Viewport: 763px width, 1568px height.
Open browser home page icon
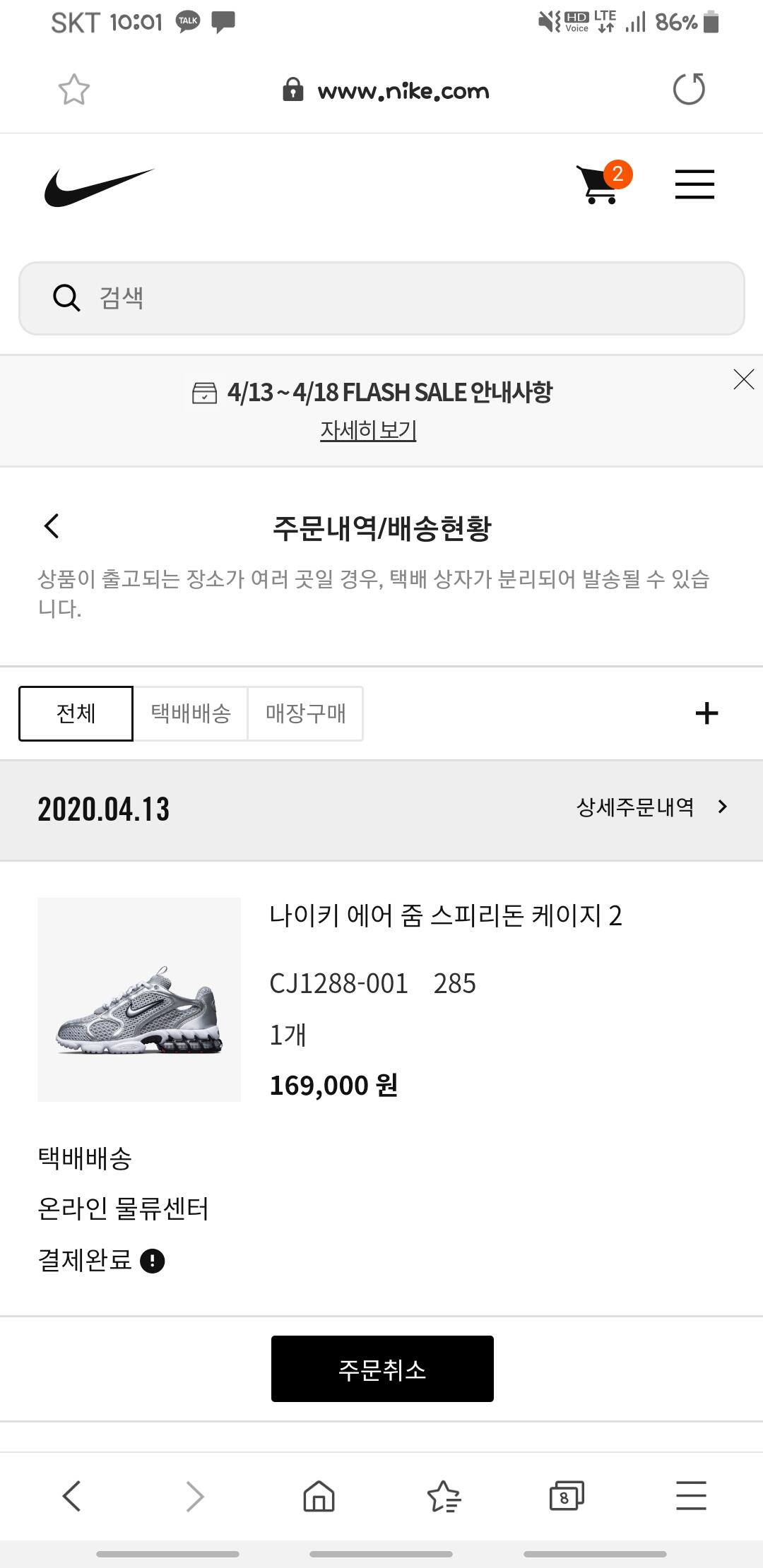pos(319,1496)
